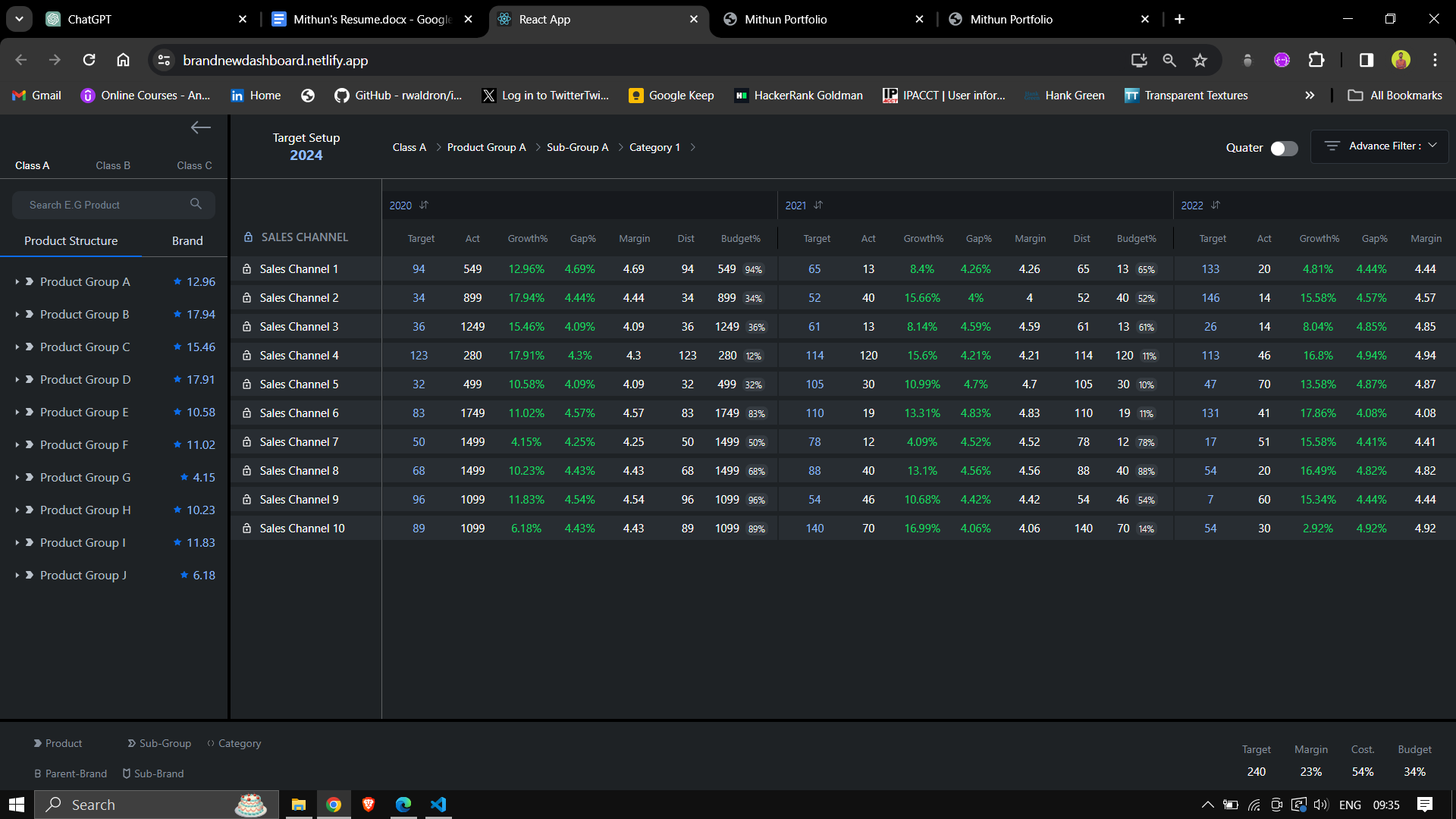The height and width of the screenshot is (819, 1456).
Task: Click the lock icon on Sales Channel 1
Action: (246, 269)
